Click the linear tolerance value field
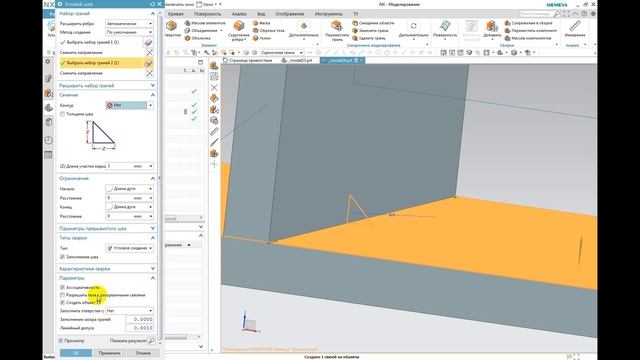This screenshot has height=360, width=640. 139,328
